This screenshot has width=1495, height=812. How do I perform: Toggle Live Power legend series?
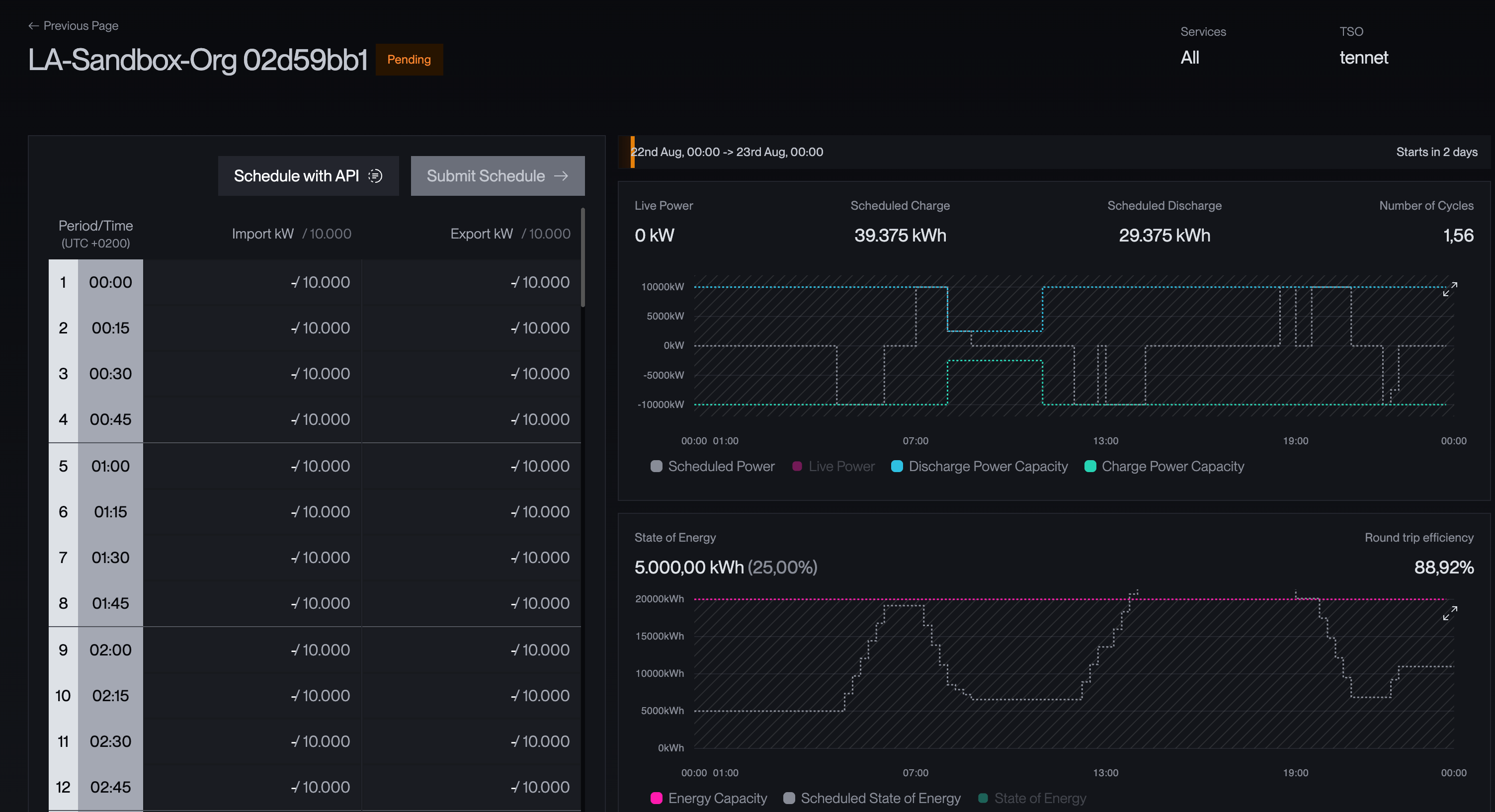pos(833,466)
